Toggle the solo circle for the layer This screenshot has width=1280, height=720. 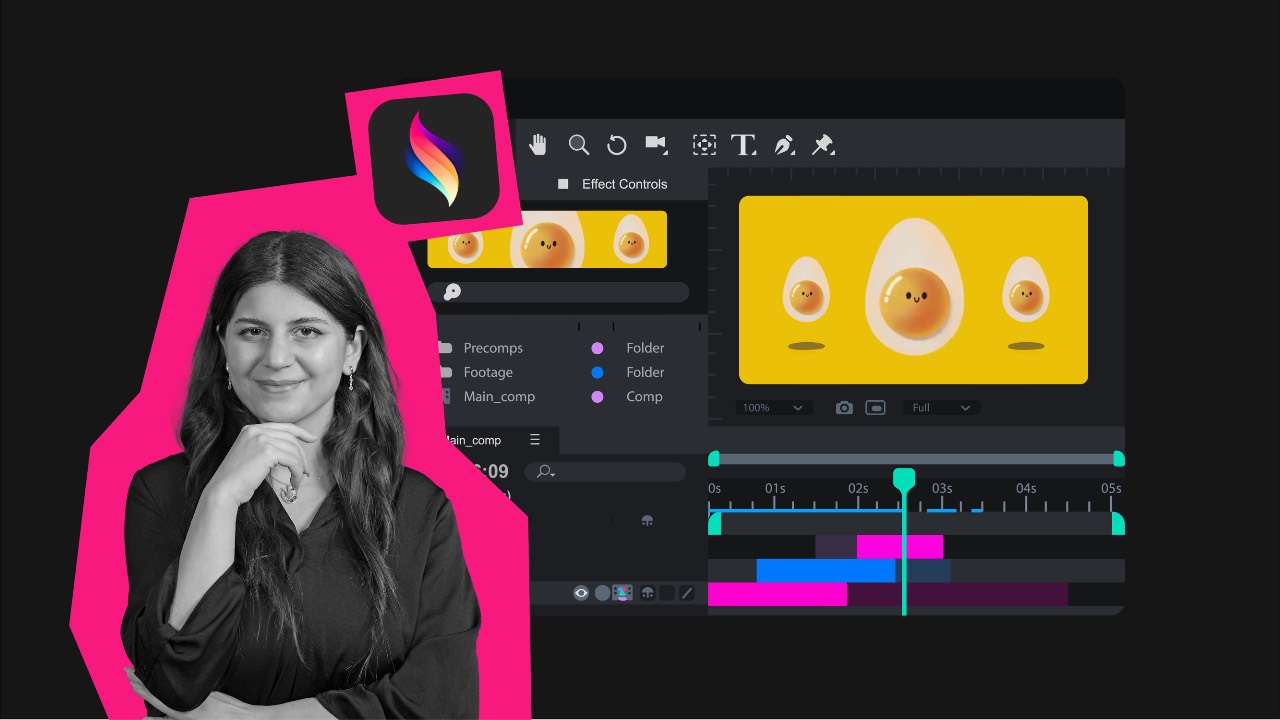602,593
